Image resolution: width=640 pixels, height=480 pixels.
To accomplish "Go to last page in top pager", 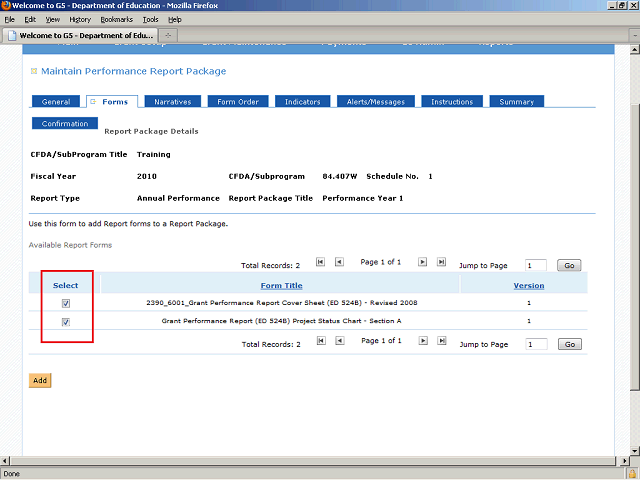I will tap(441, 262).
